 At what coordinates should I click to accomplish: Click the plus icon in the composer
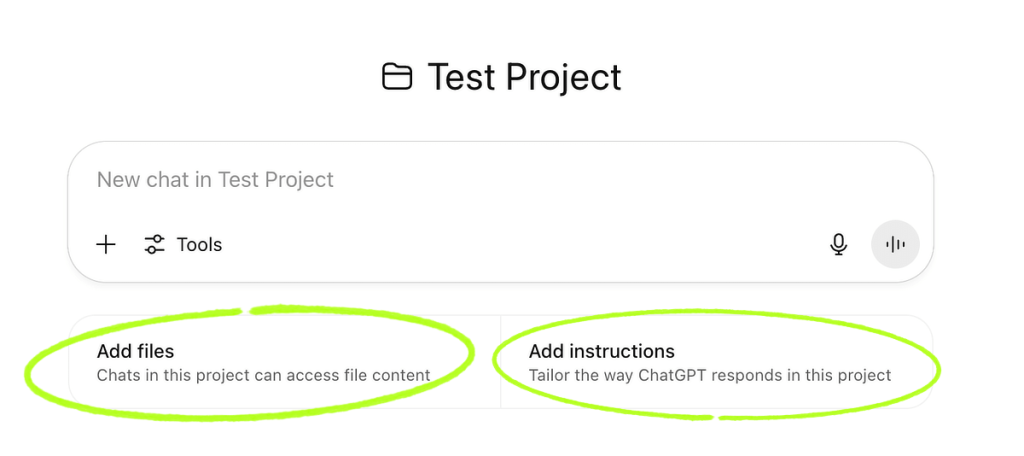click(106, 245)
